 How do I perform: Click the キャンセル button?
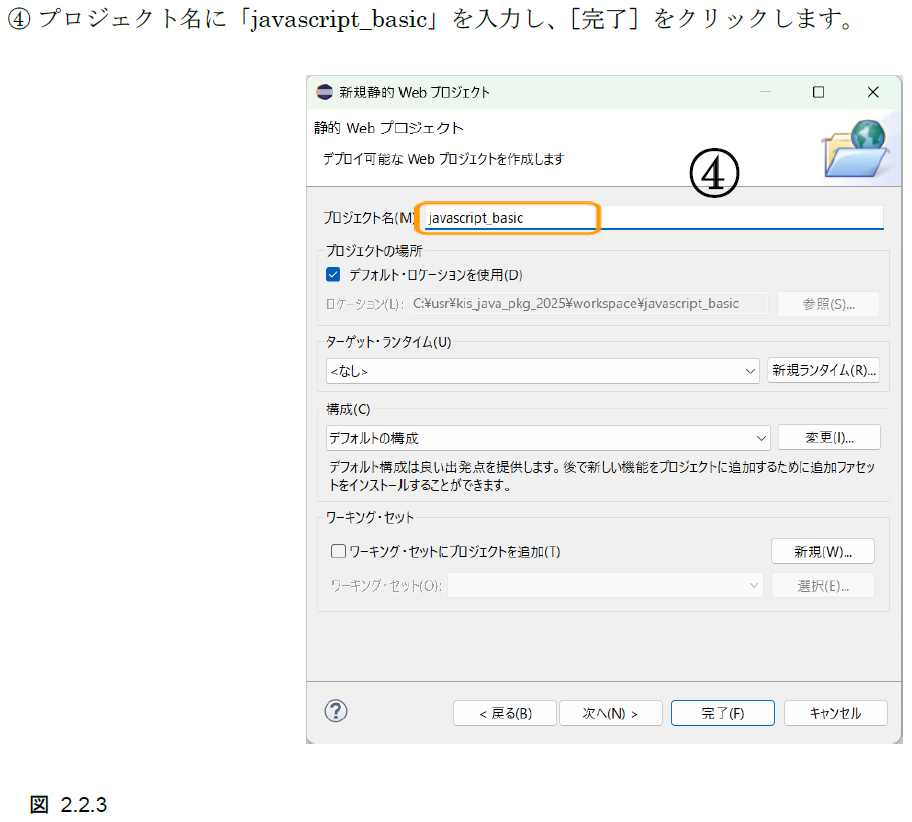pos(835,713)
